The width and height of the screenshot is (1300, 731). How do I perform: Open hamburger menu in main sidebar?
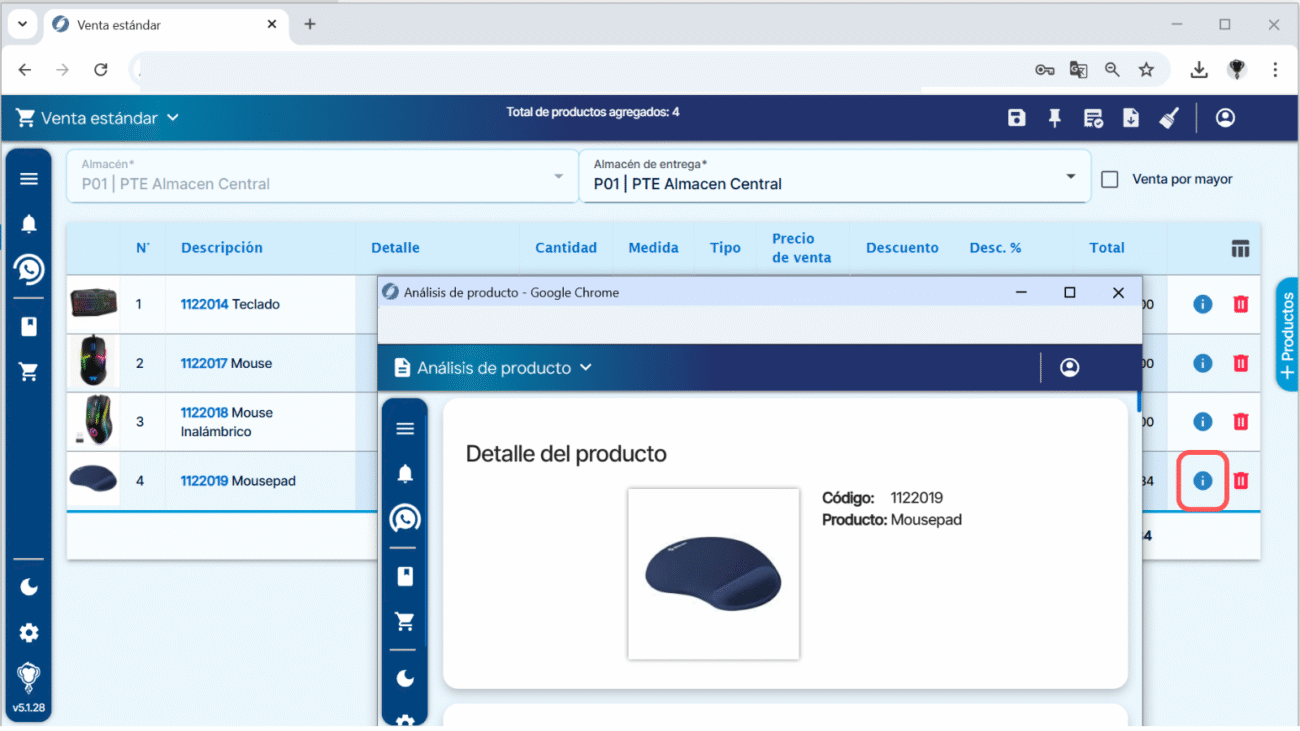[29, 179]
